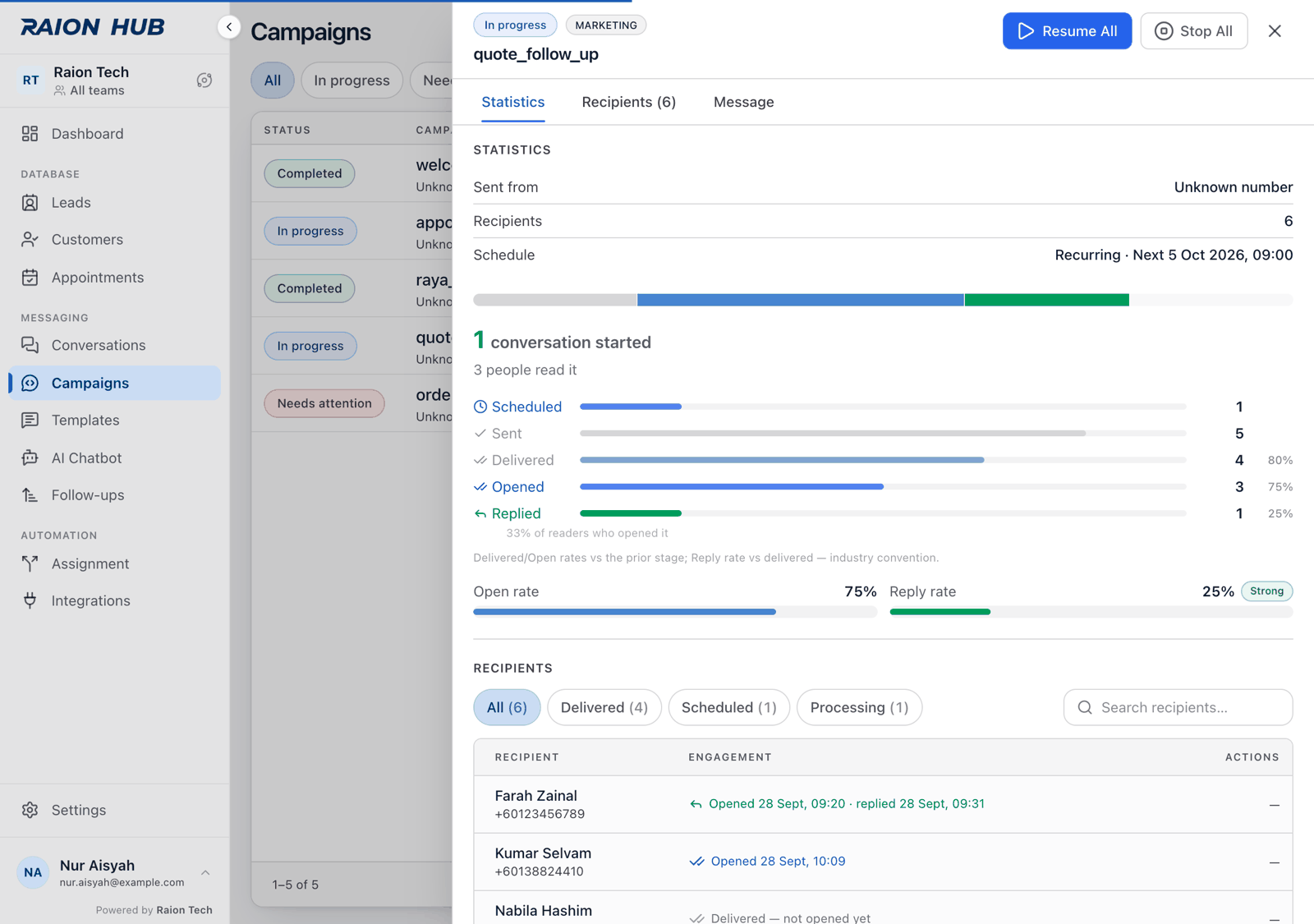This screenshot has height=924, width=1314.
Task: Click Kumar Selvam's opened check icon
Action: tap(696, 862)
